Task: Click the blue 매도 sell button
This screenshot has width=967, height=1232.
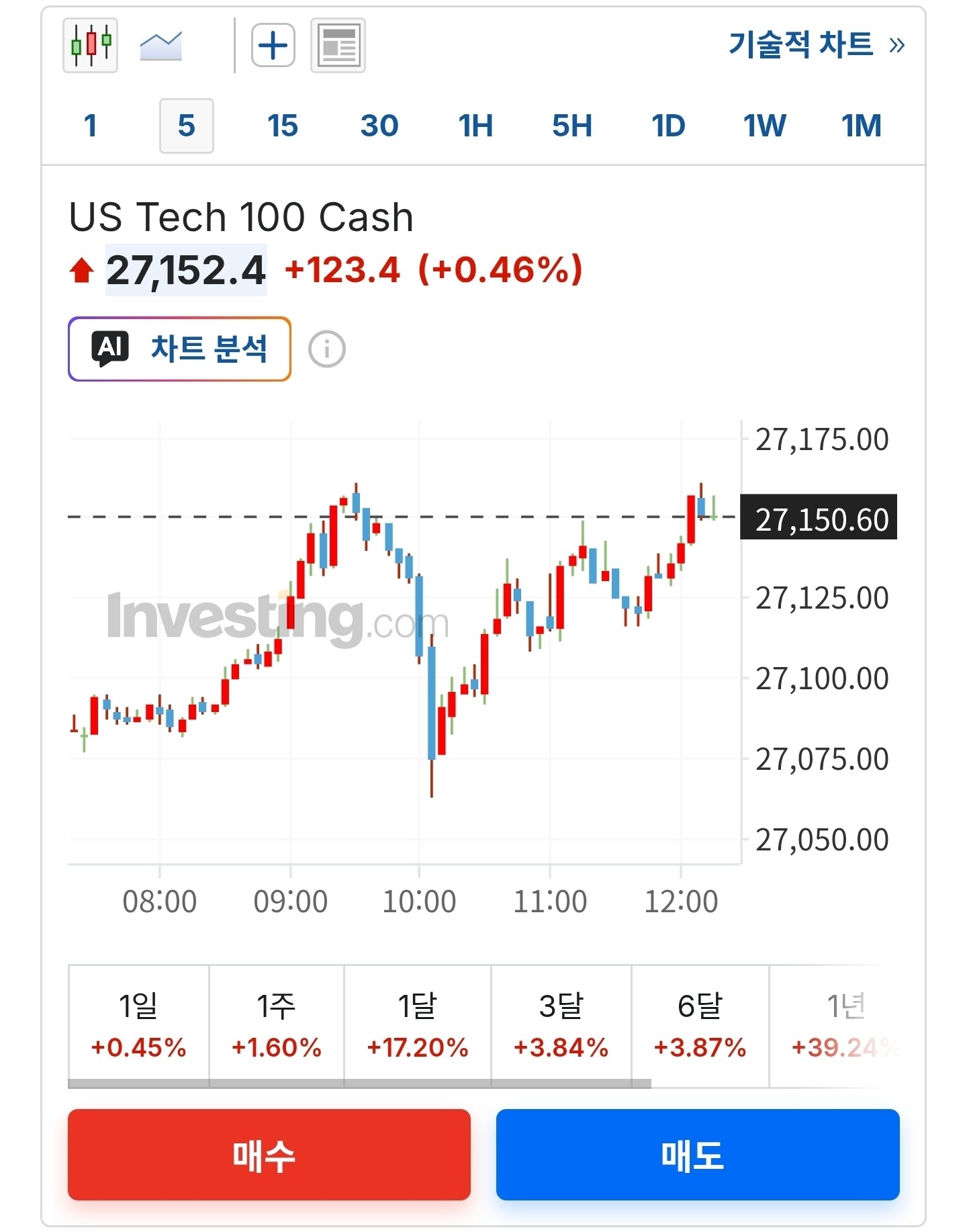Action: [698, 1155]
